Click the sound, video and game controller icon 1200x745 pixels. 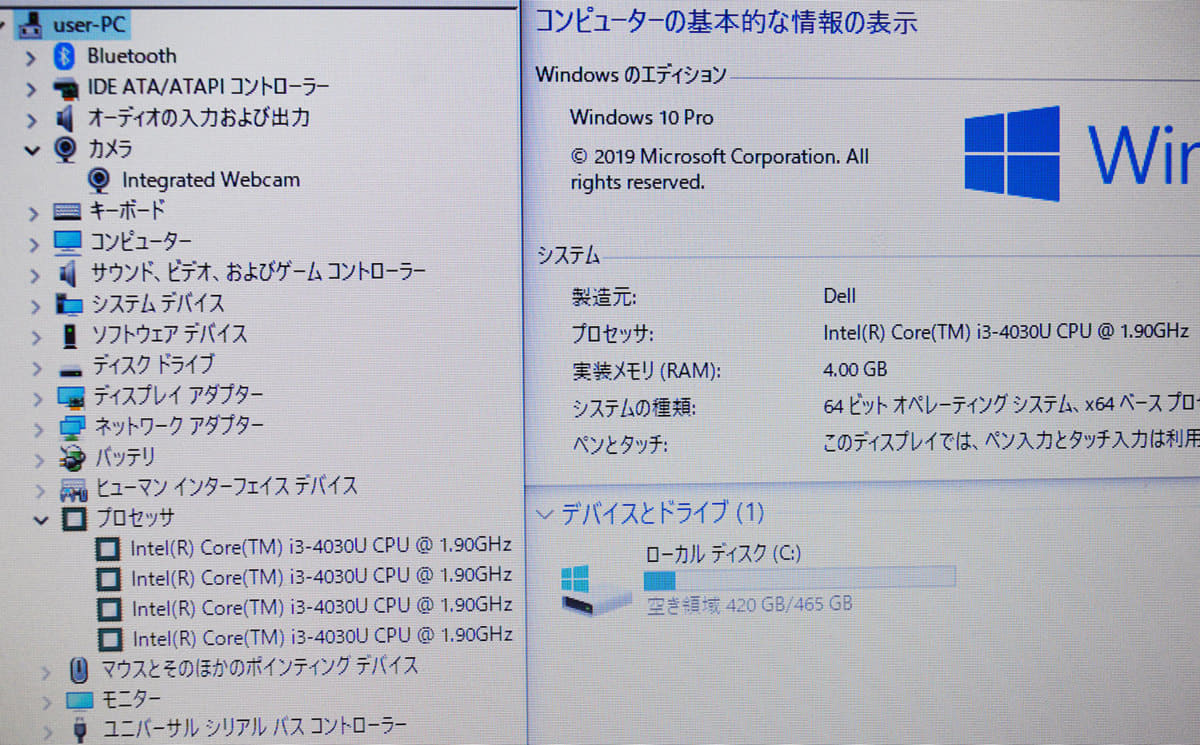click(x=68, y=272)
